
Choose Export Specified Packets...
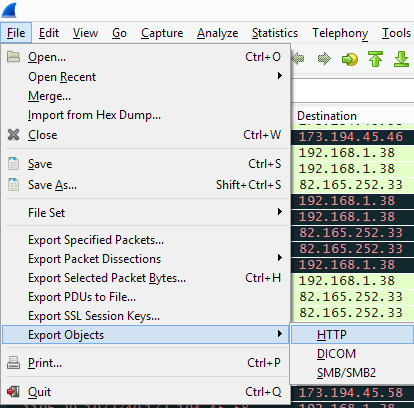145,240
